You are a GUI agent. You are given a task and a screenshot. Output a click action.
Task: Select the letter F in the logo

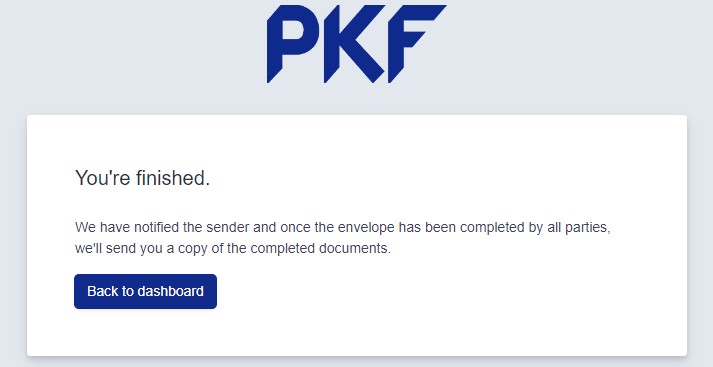tap(417, 44)
